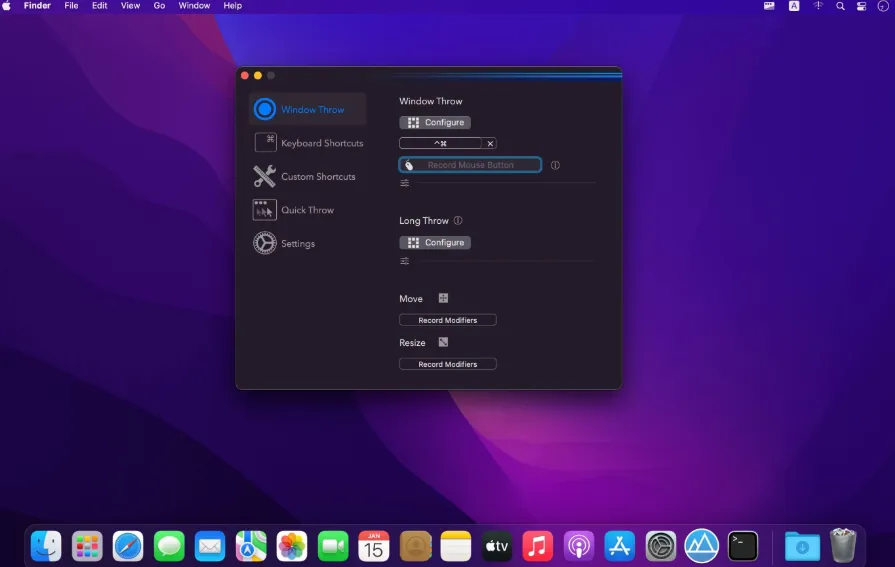Viewport: 895px width, 567px height.
Task: Open Contacts from the Dock
Action: click(x=416, y=546)
